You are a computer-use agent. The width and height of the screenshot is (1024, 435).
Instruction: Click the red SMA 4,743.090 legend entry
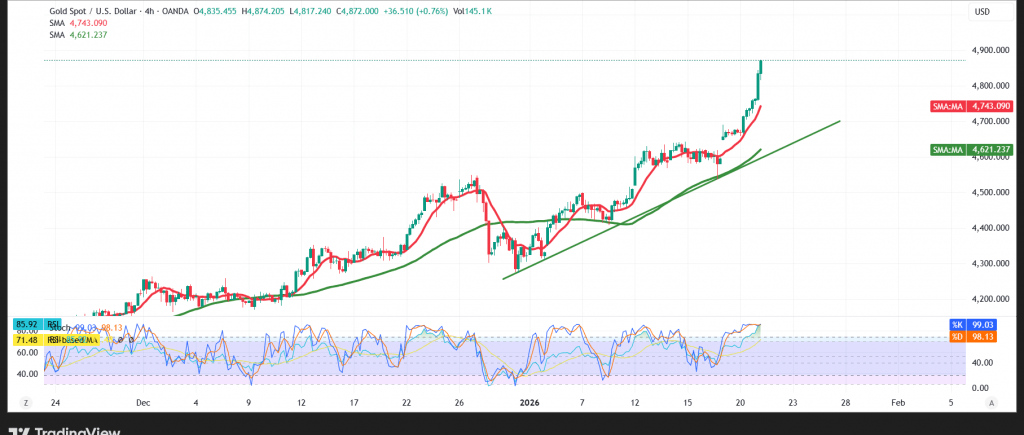coord(78,23)
